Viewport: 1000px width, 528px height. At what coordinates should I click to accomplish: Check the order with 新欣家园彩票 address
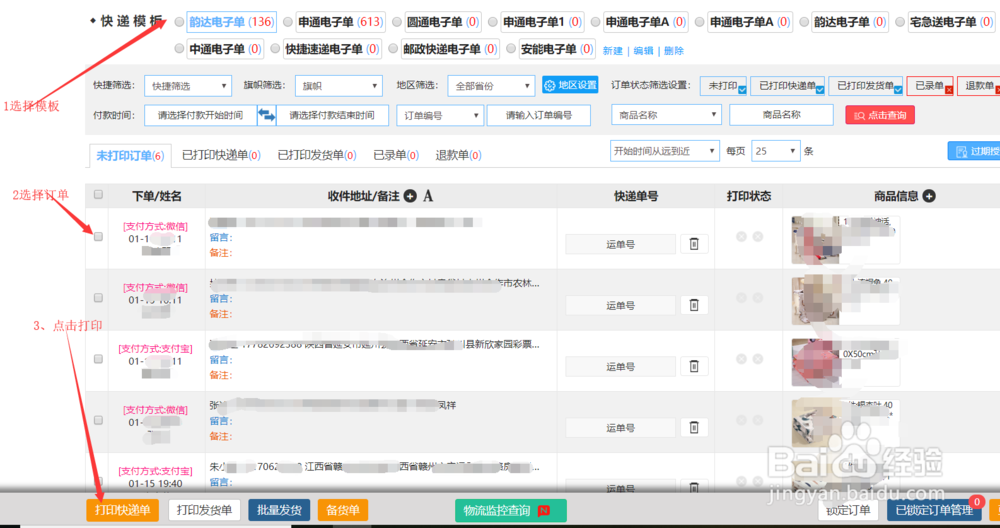98,359
